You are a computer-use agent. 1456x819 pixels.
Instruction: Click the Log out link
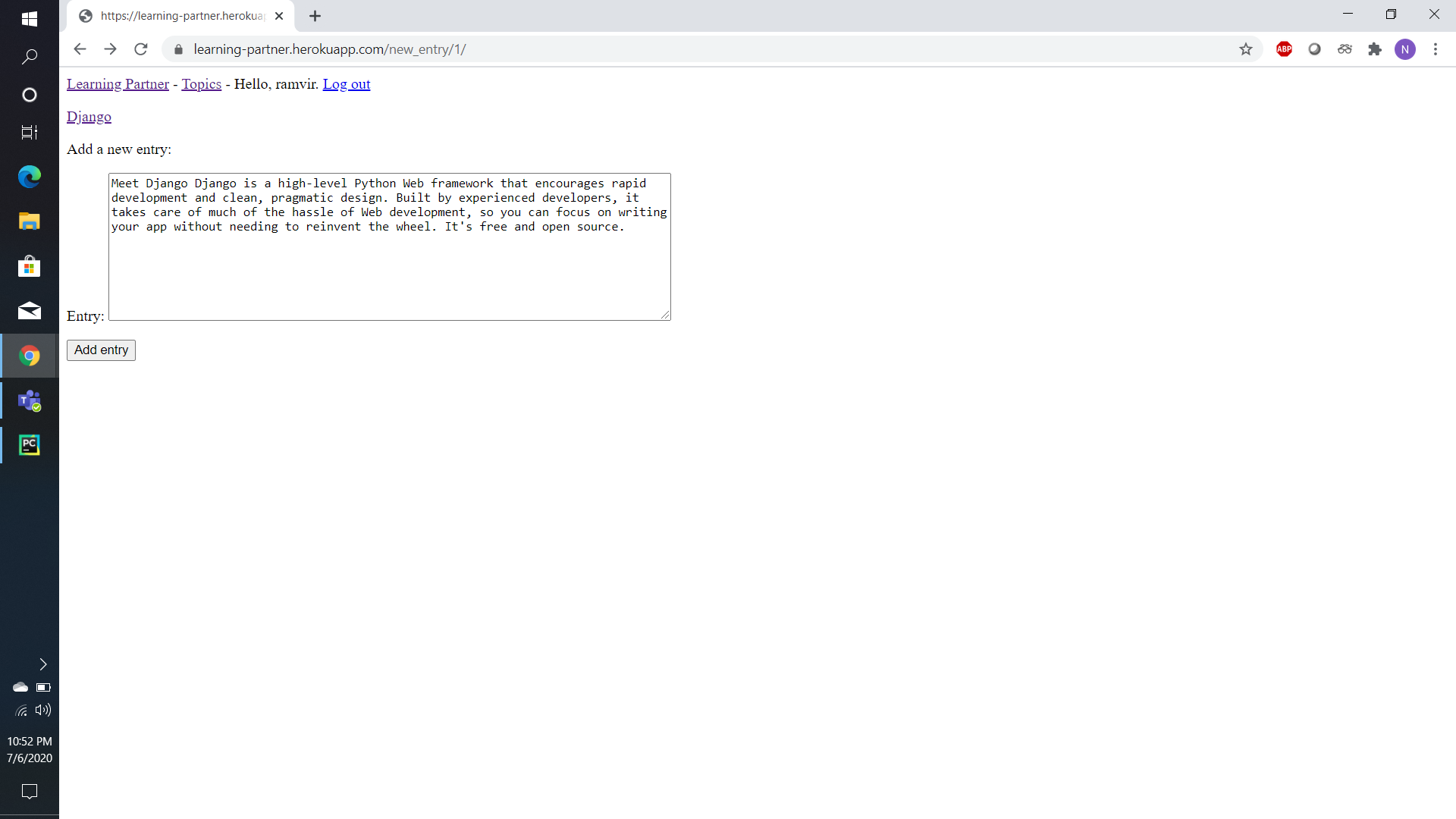point(347,83)
